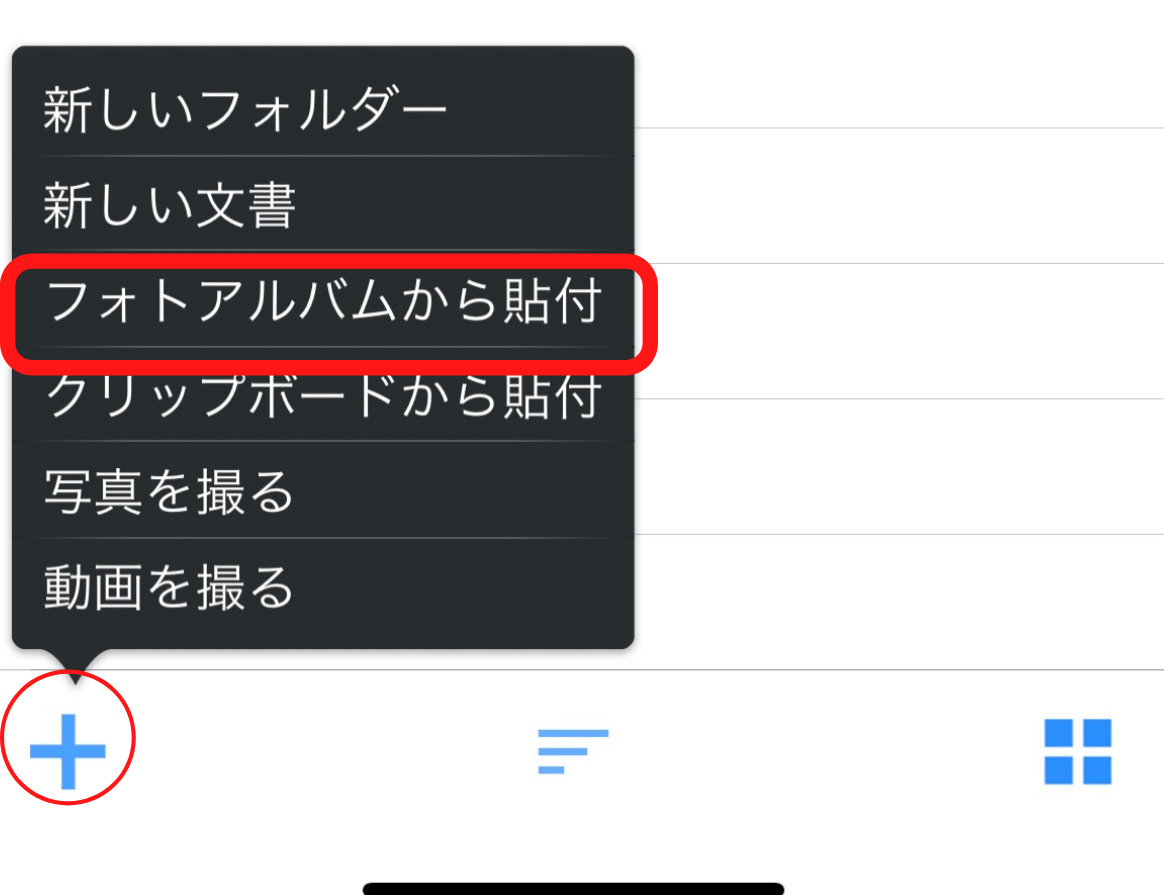Tap empty list row right of 写真を撮る
This screenshot has height=895, width=1164.
click(899, 467)
